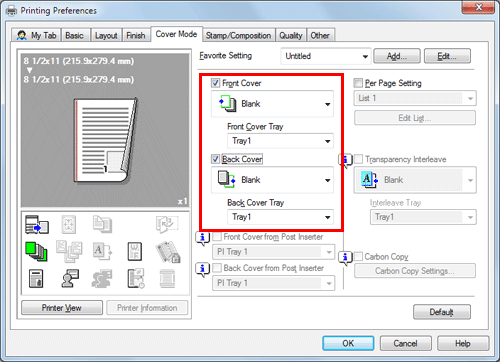Click the greyed fold and finishing icon
This screenshot has height=362, width=500.
[167, 224]
